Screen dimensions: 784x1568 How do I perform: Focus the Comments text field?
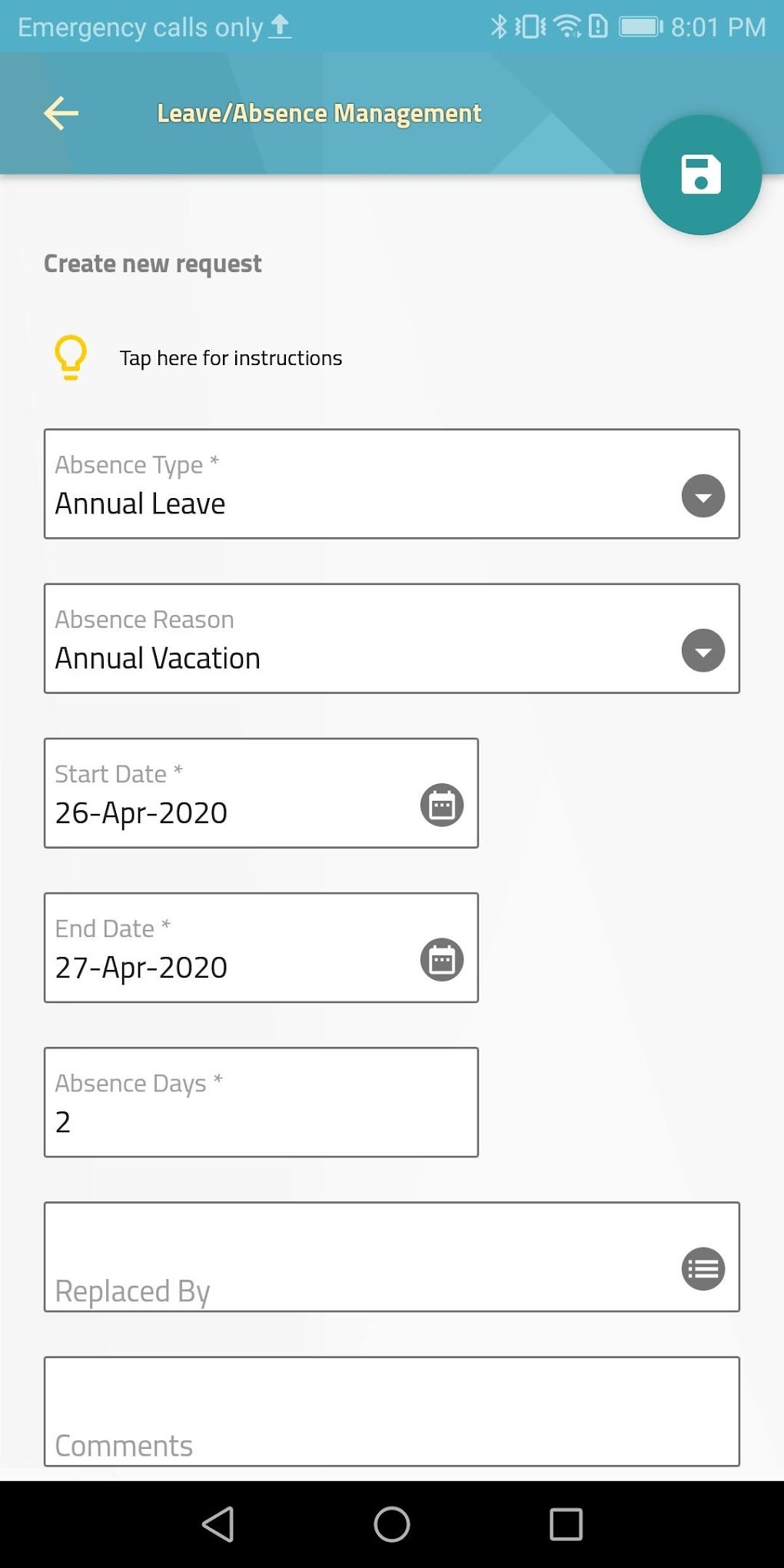click(x=391, y=1413)
